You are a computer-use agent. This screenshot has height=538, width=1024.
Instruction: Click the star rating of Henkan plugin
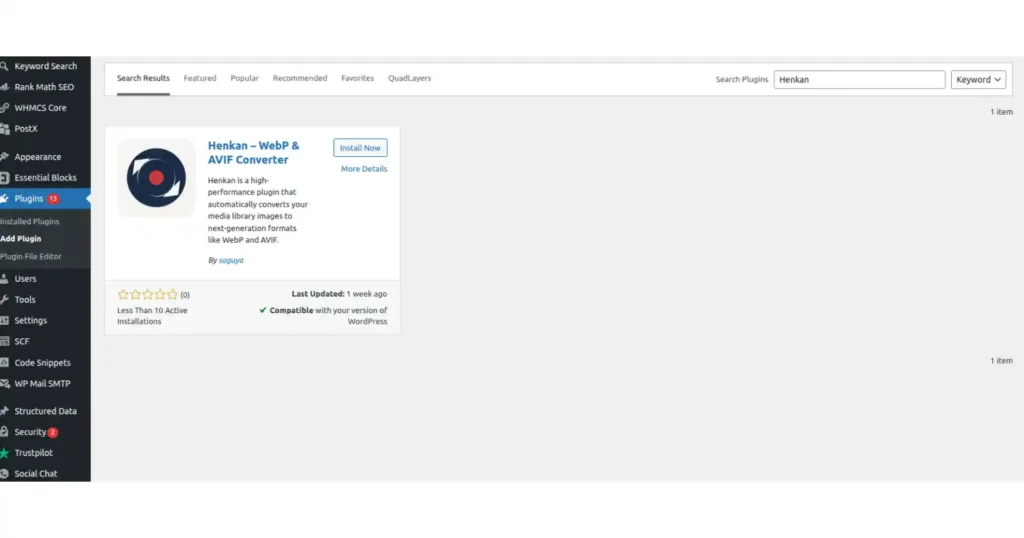point(148,294)
